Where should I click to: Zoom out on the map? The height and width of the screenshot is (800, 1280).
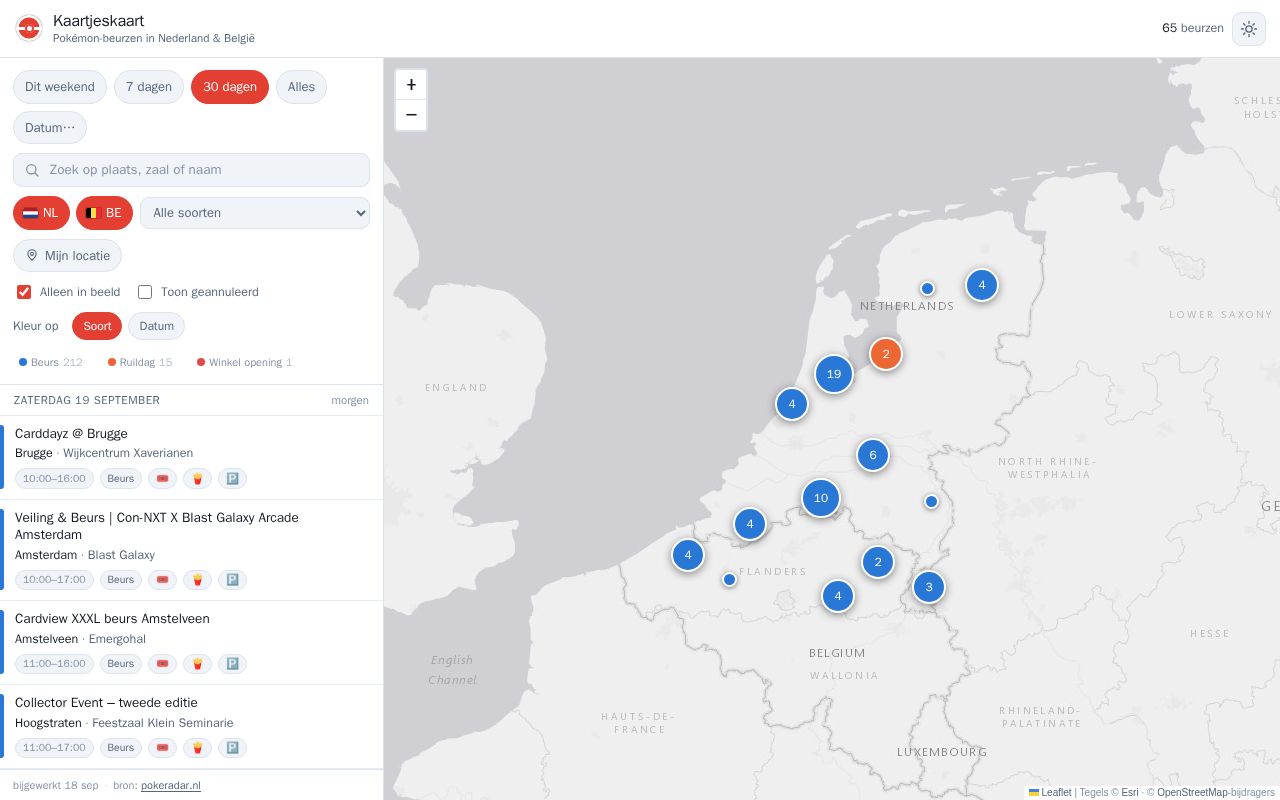click(x=411, y=115)
